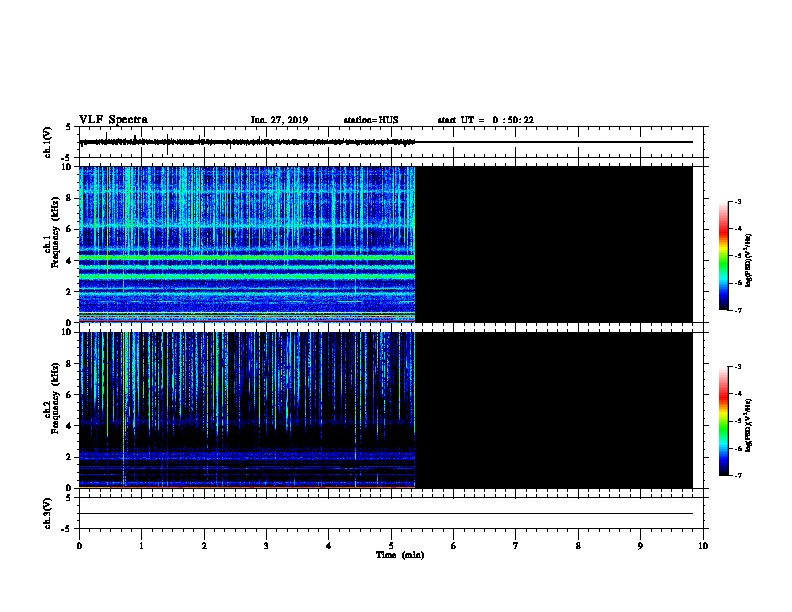Click the ch.1 frequency tick "4"

point(69,261)
